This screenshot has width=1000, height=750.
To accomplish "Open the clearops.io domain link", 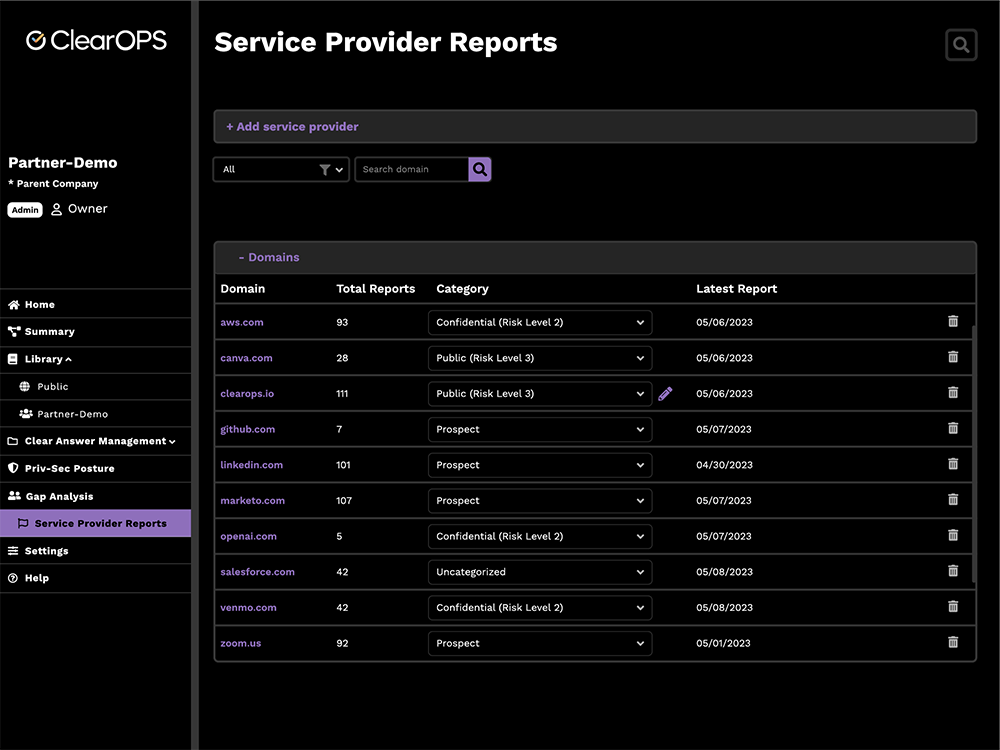I will pyautogui.click(x=247, y=394).
